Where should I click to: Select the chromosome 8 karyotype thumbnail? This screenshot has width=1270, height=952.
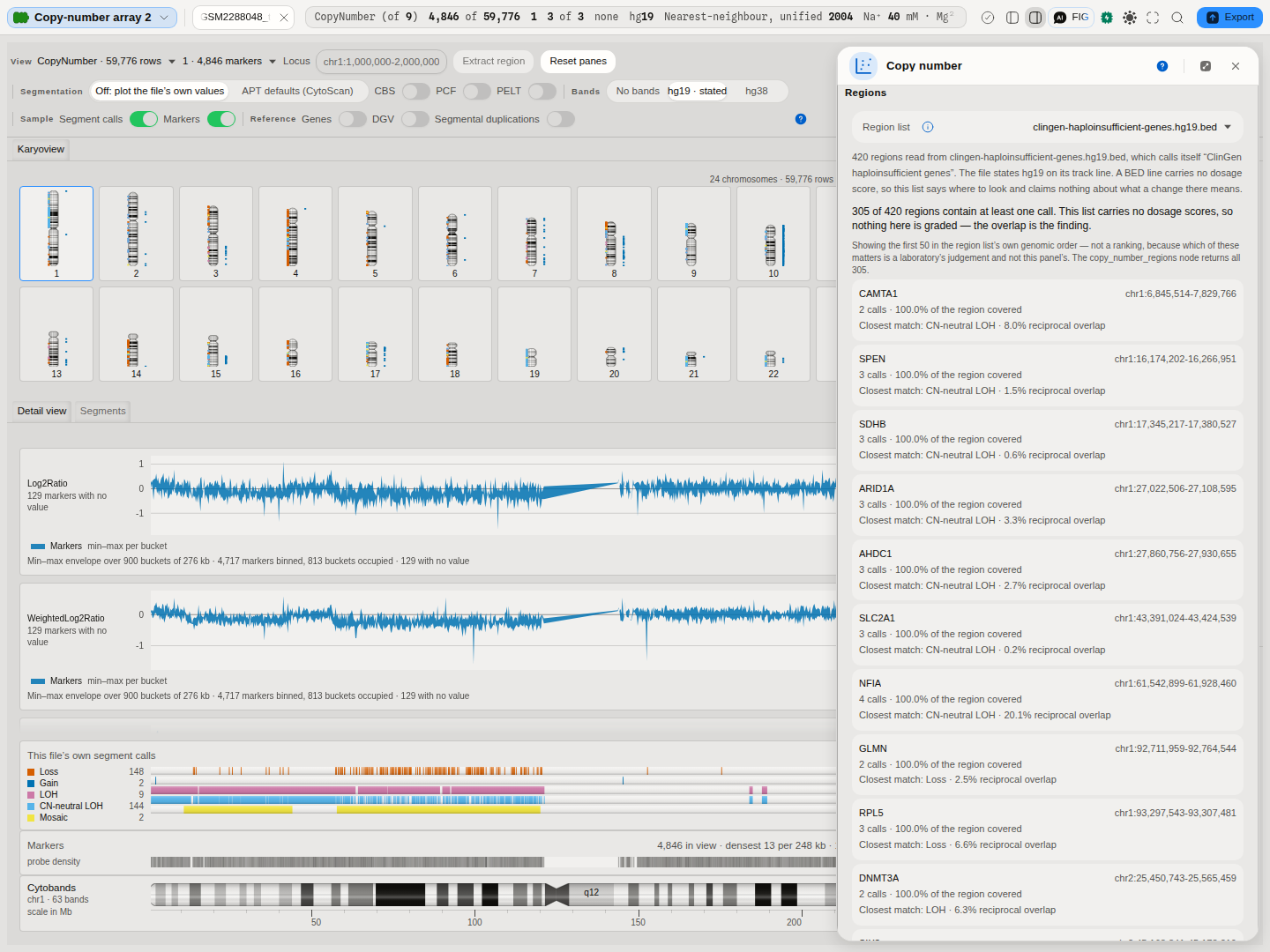pyautogui.click(x=615, y=234)
